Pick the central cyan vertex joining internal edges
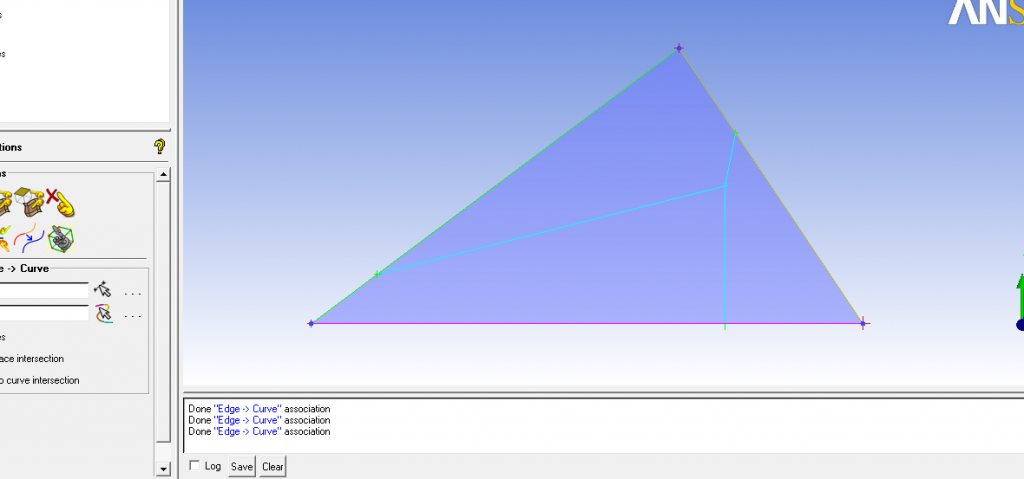 (725, 186)
